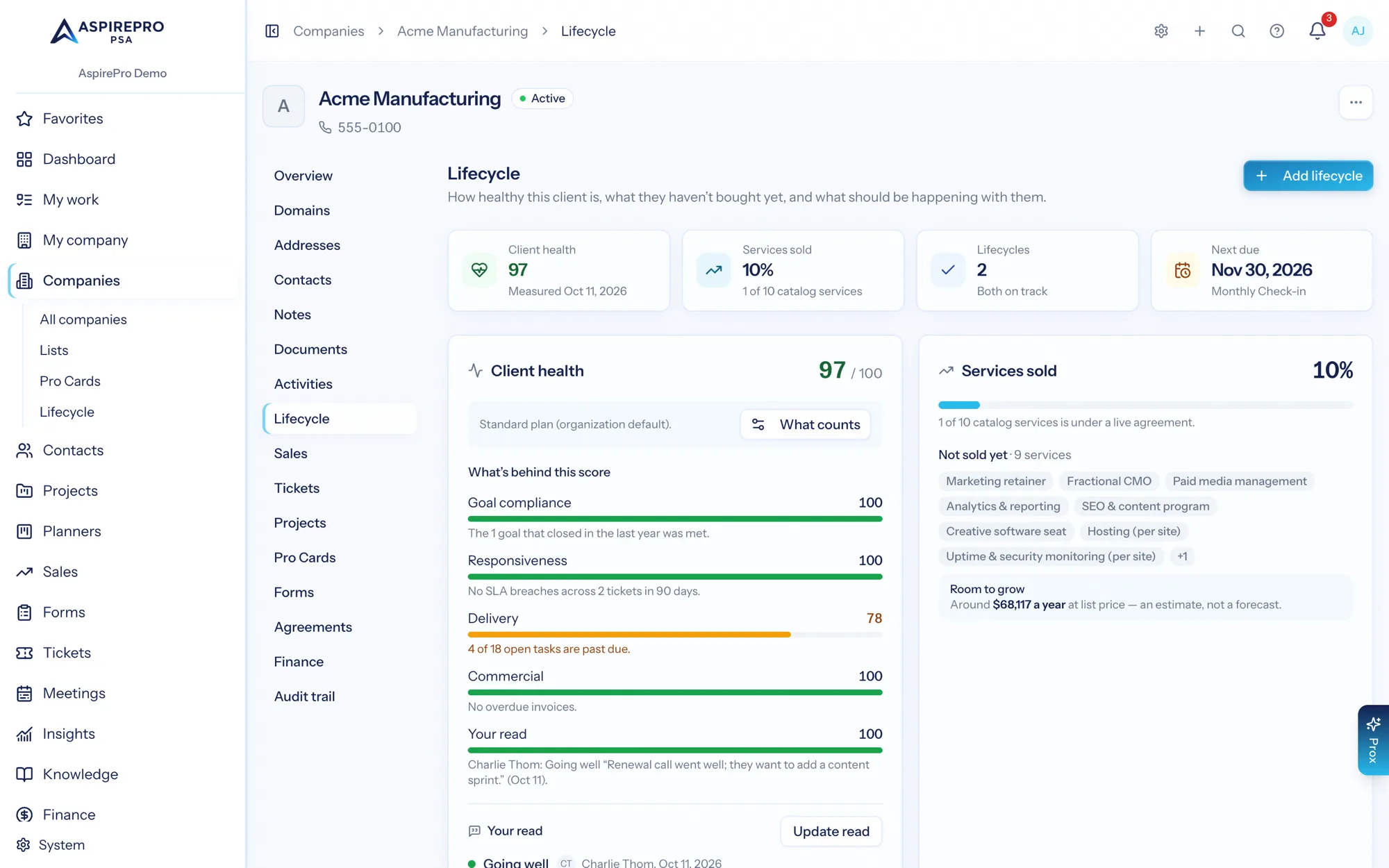The image size is (1389, 868).
Task: Click the Services sold trend icon
Action: point(713,270)
